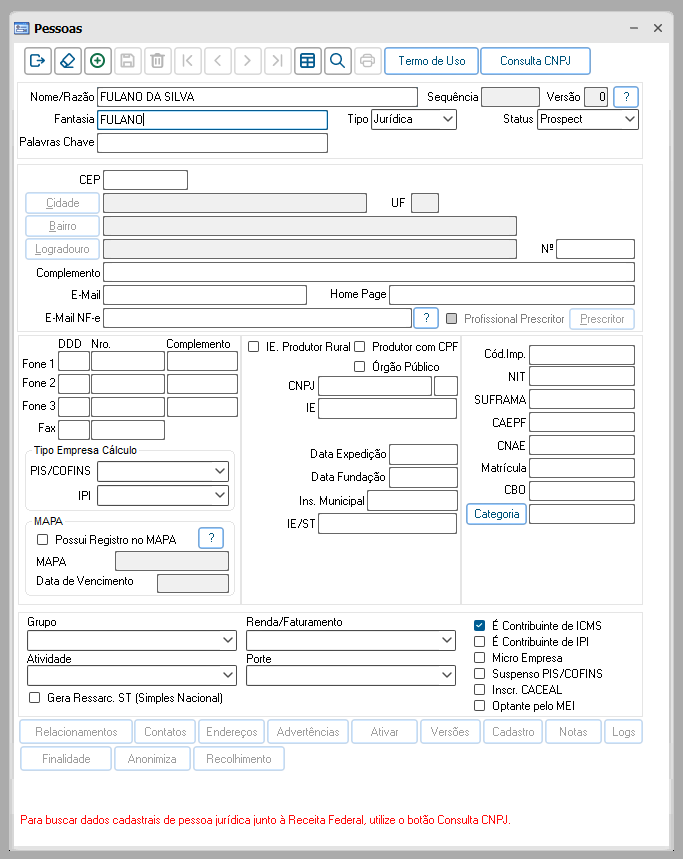Viewport: 683px width, 859px height.
Task: Click into the CEP field
Action: (x=146, y=180)
